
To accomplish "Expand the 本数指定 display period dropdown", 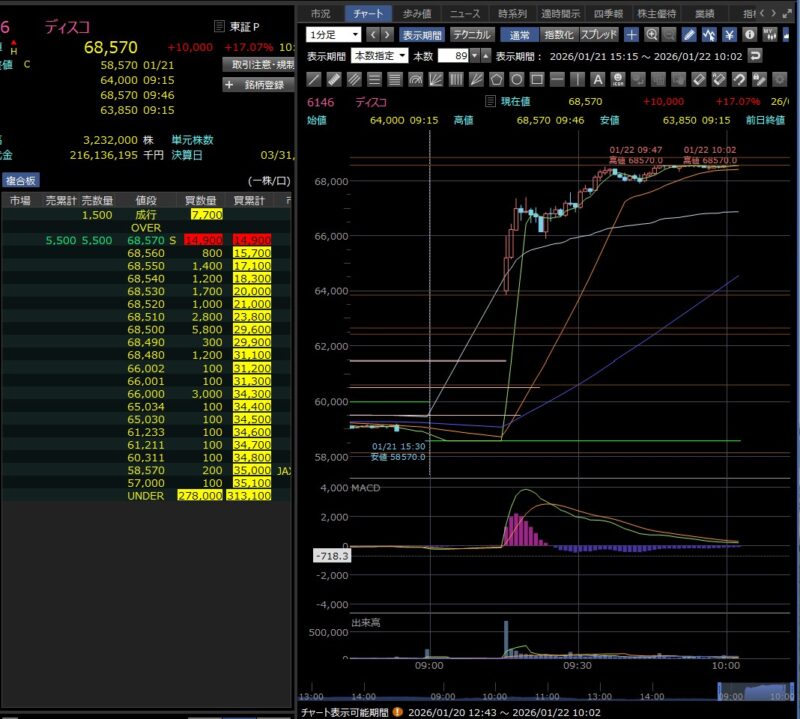I will click(379, 56).
